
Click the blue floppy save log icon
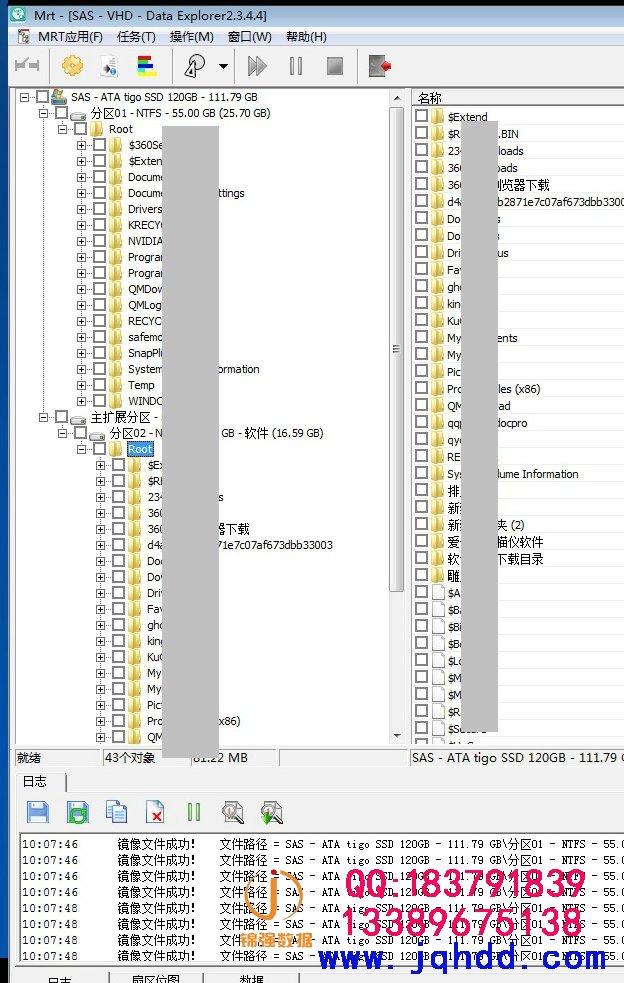click(x=38, y=812)
